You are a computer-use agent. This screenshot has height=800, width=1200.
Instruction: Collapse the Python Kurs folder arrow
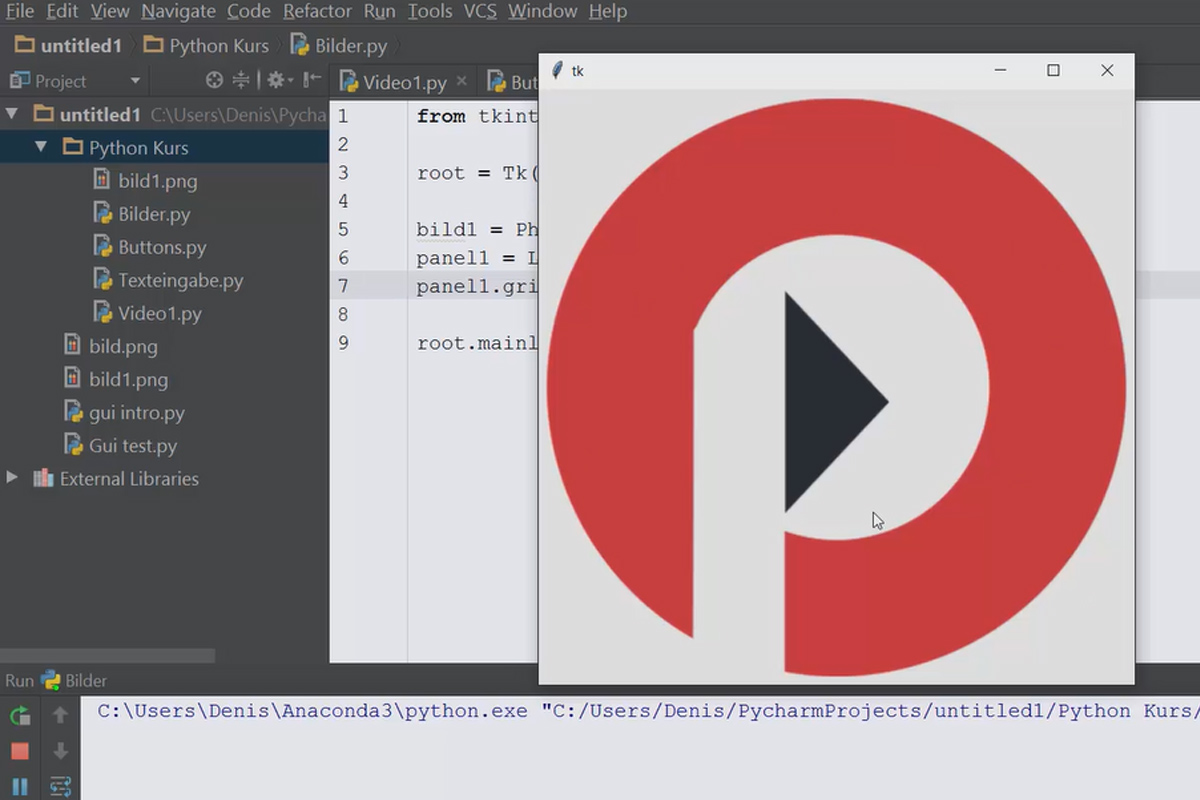click(41, 147)
